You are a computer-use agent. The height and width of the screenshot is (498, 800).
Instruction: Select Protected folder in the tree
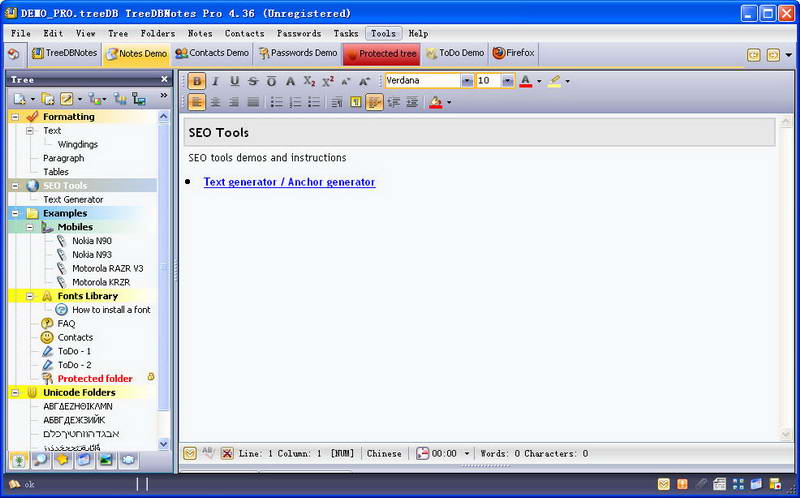[95, 379]
